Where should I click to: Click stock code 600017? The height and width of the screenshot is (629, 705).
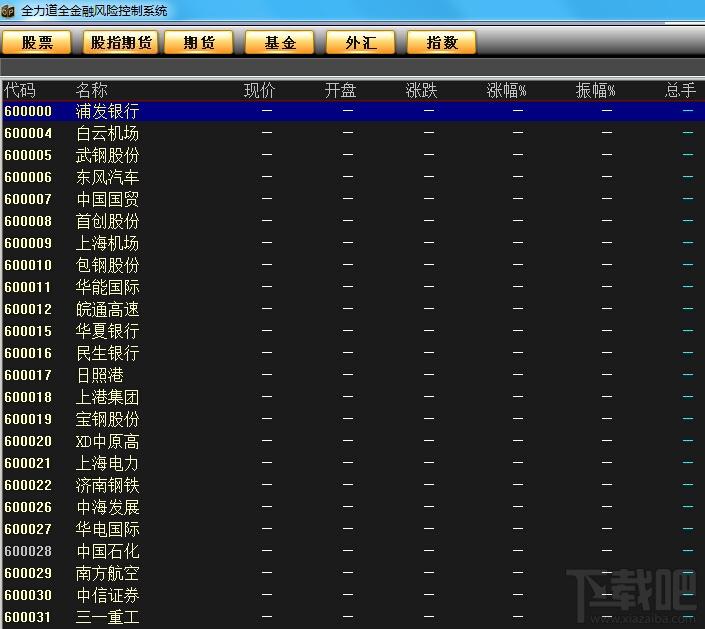tap(28, 375)
